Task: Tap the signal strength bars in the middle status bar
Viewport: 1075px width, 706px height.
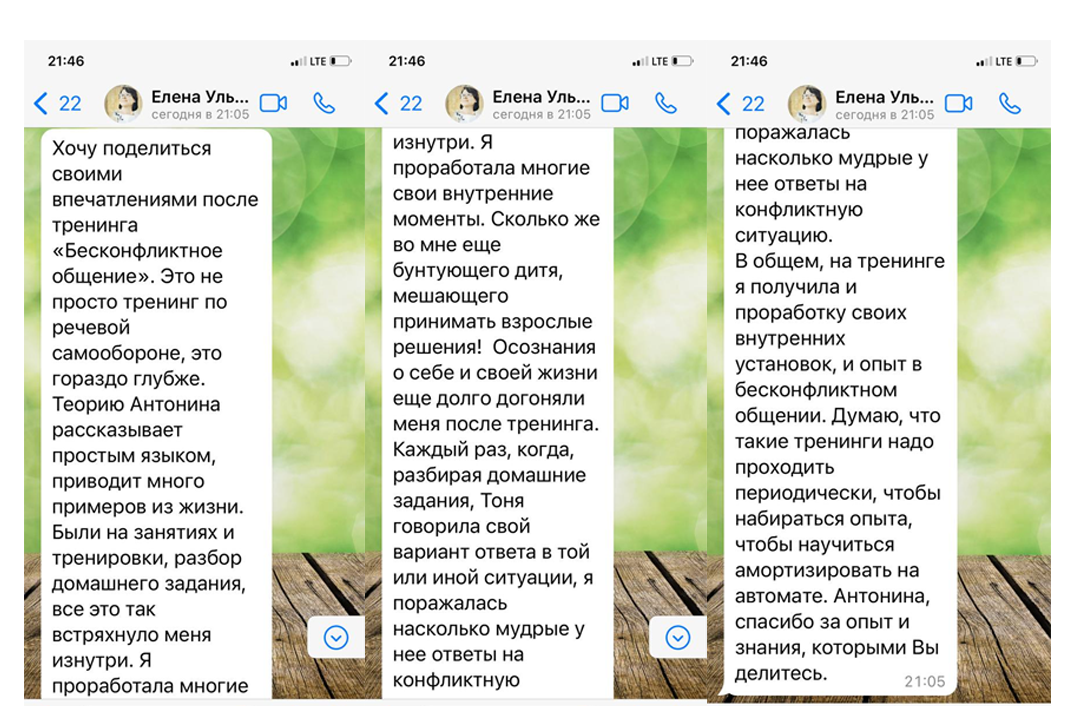Action: [x=637, y=60]
